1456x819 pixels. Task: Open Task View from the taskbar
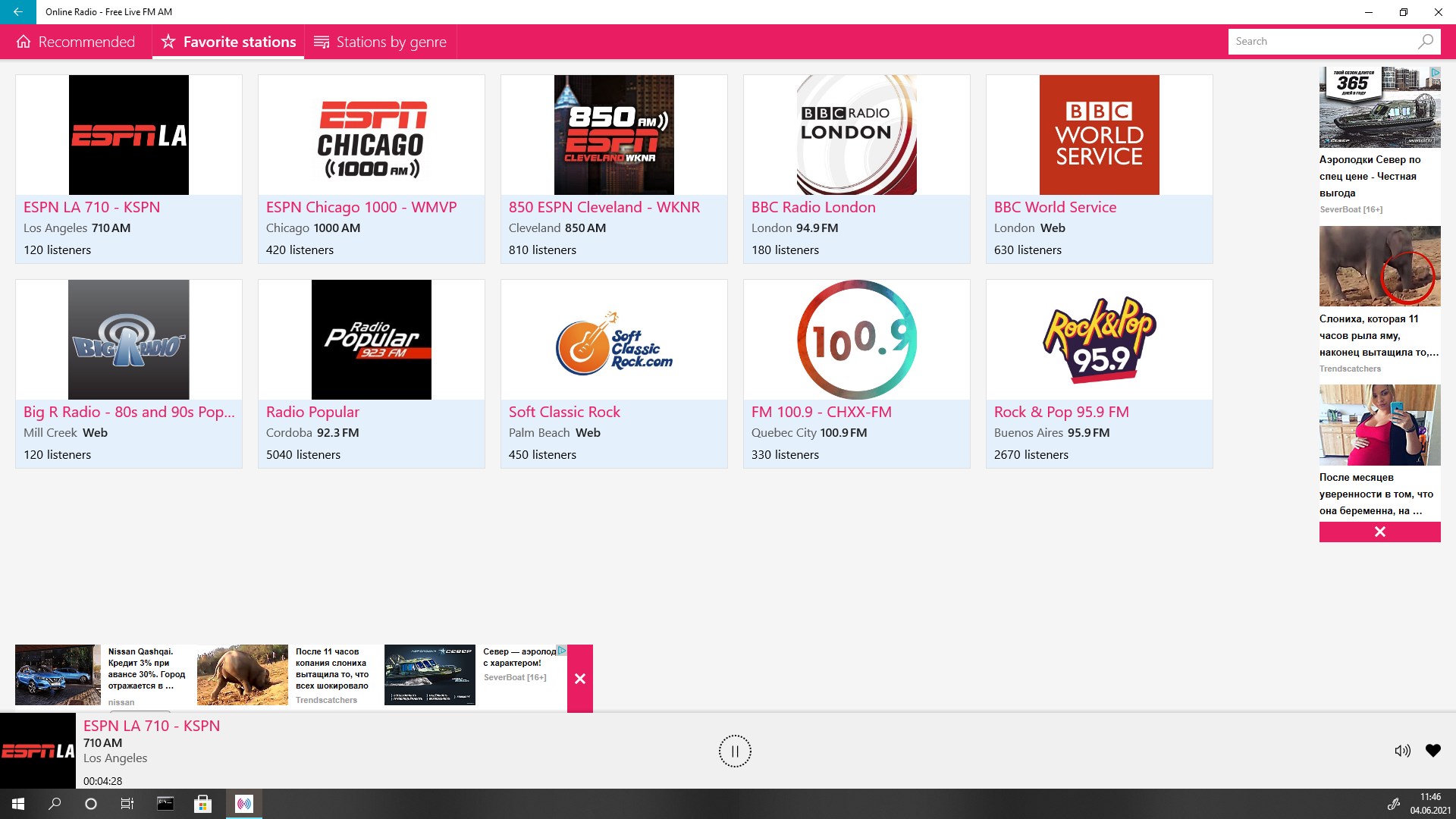[127, 804]
